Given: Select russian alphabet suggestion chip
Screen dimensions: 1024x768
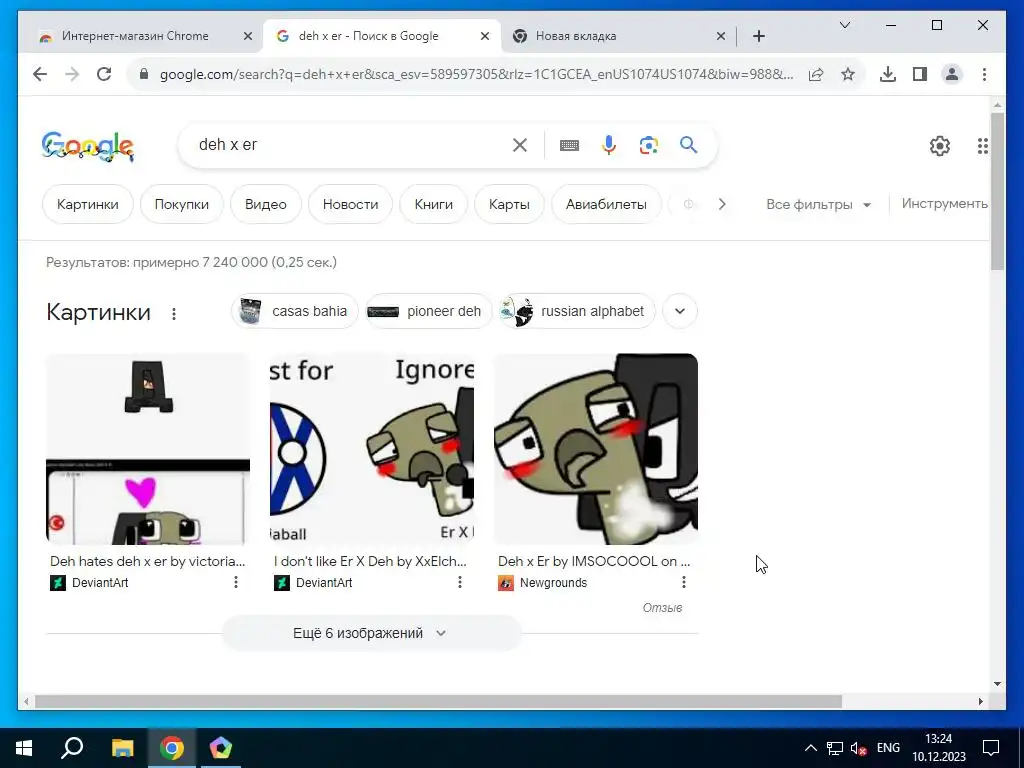Looking at the screenshot, I should [577, 311].
